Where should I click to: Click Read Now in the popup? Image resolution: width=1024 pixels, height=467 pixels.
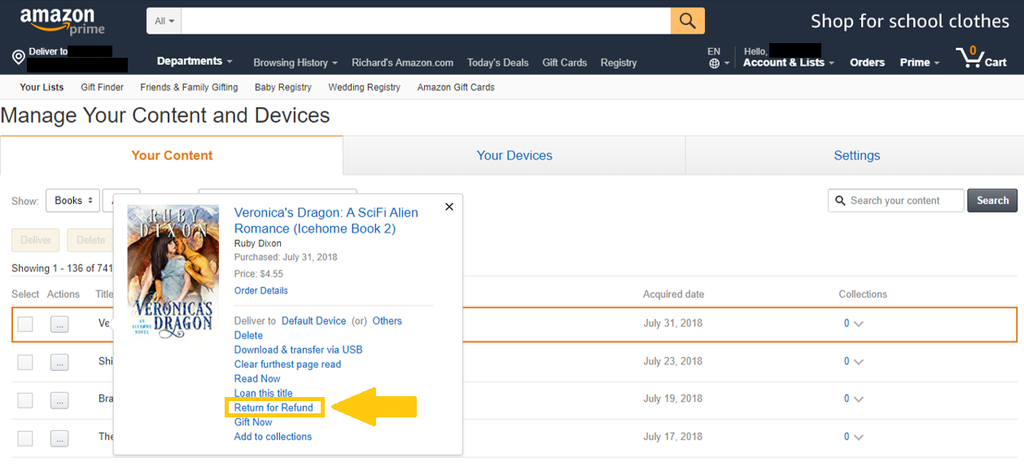[x=257, y=378]
